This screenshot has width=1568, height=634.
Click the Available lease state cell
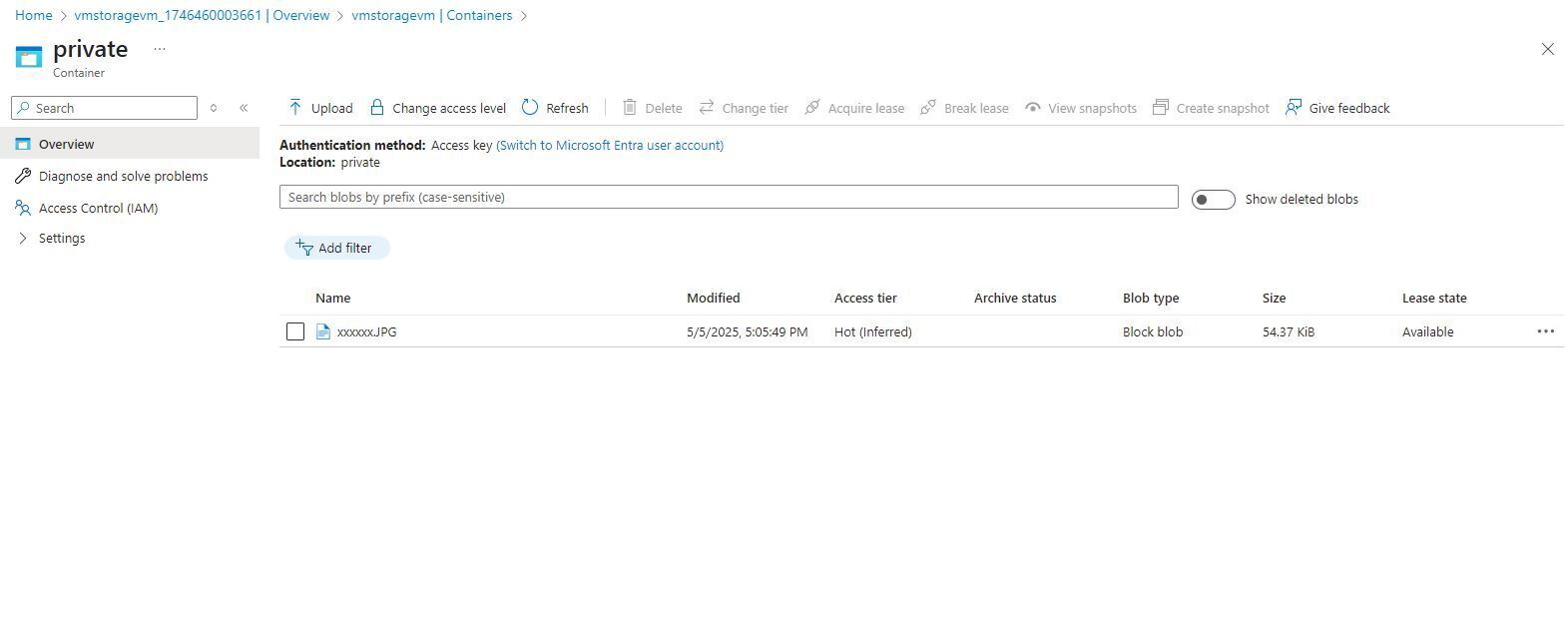click(x=1427, y=331)
